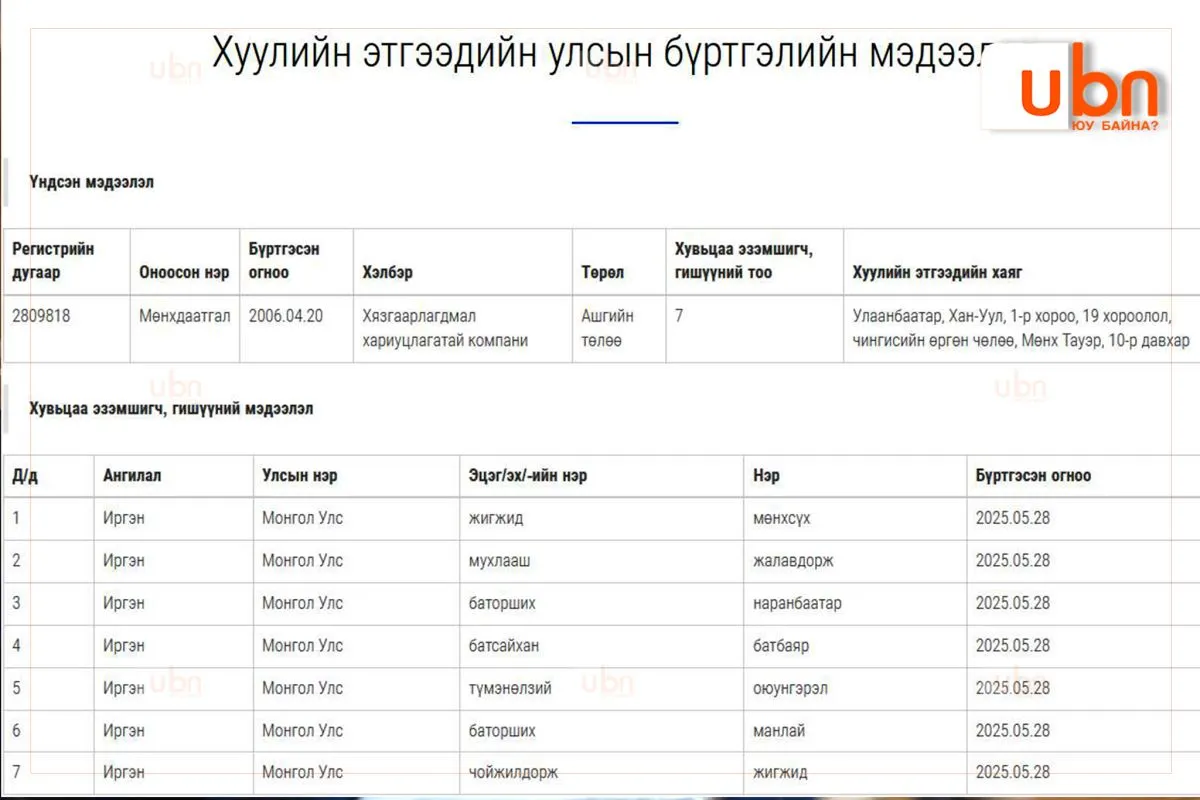
Task: Click row number 7 in the Д/д column
Action: [x=16, y=773]
